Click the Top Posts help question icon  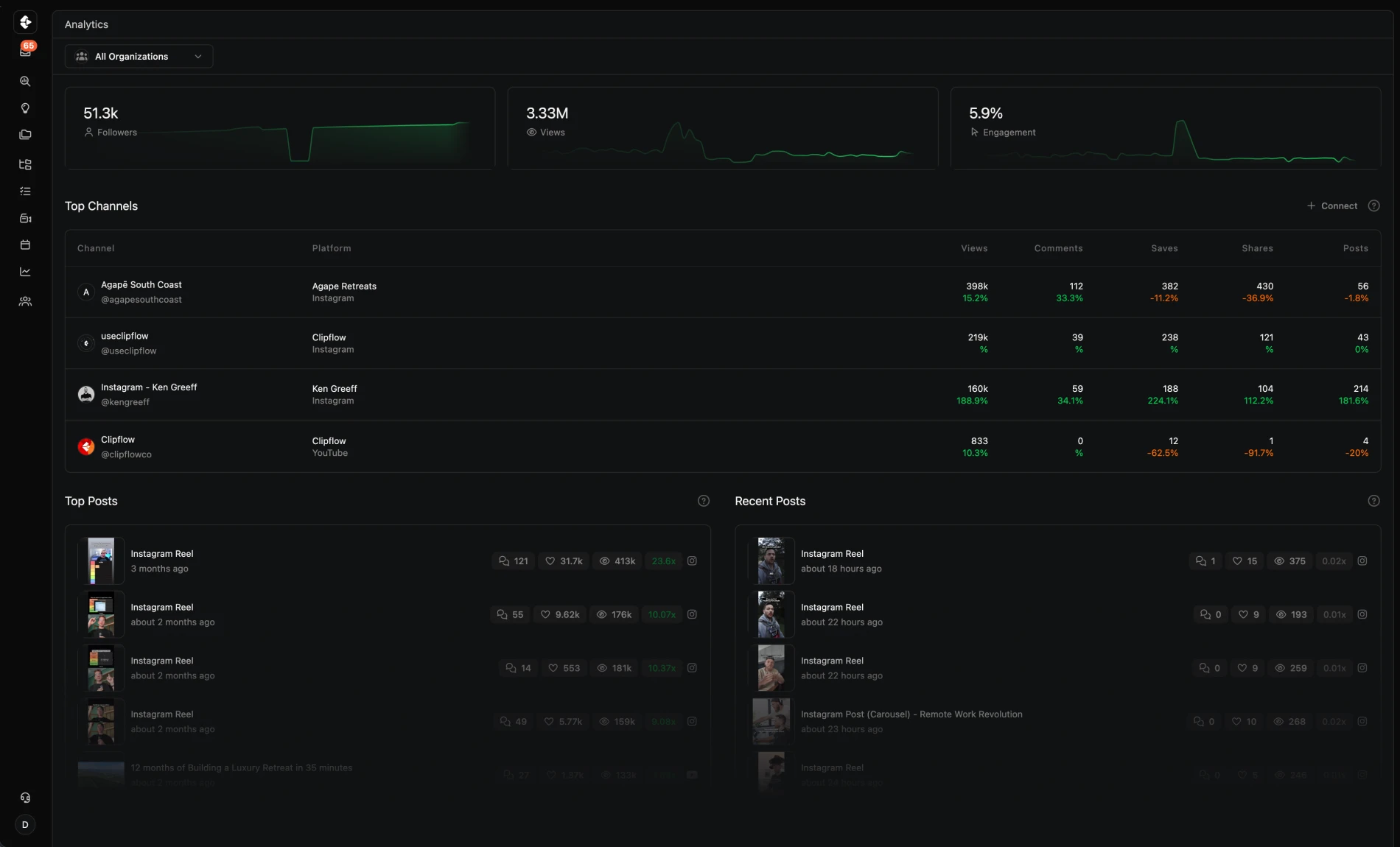[x=704, y=501]
